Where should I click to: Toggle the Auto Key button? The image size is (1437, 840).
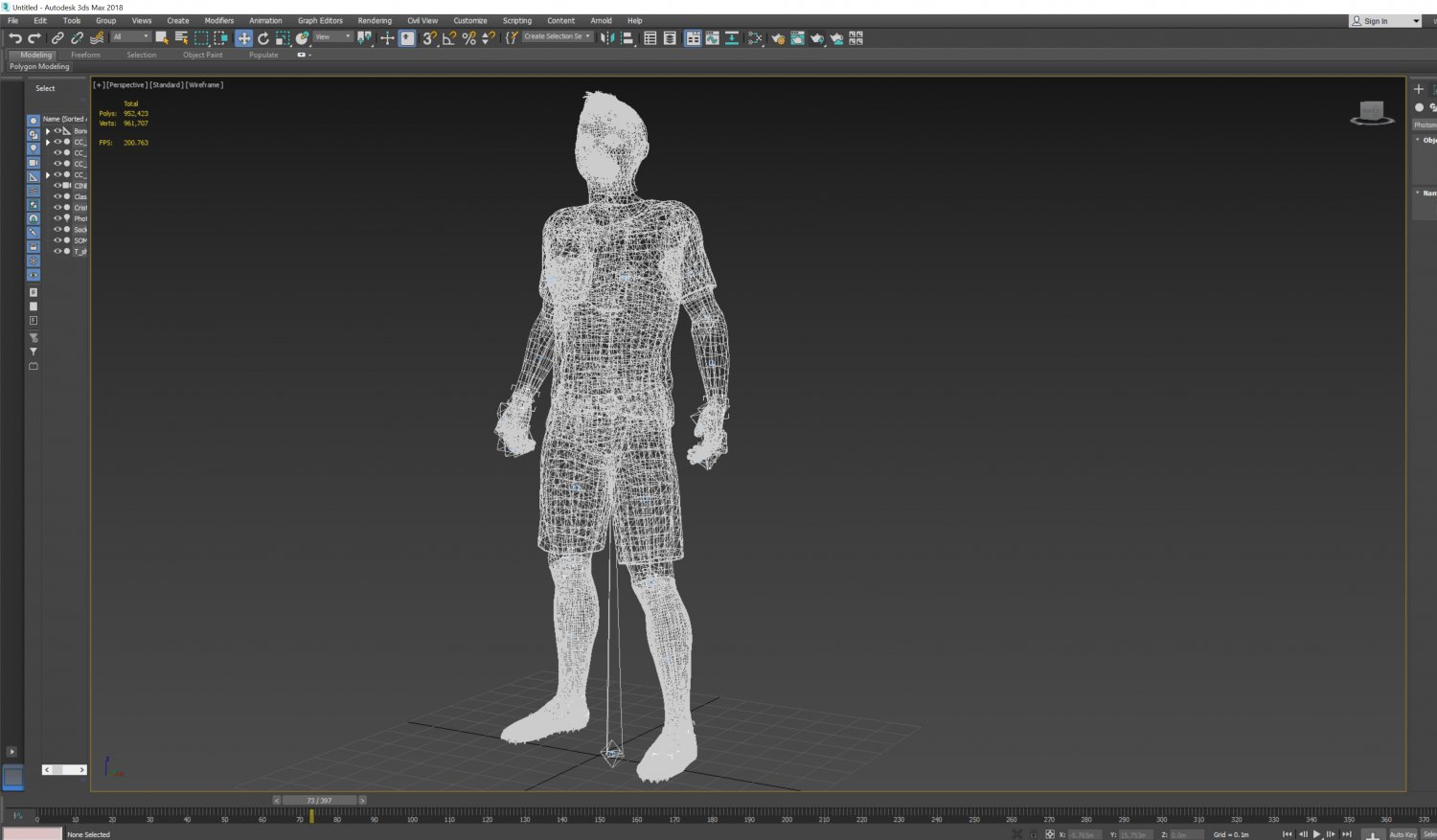tap(1403, 834)
